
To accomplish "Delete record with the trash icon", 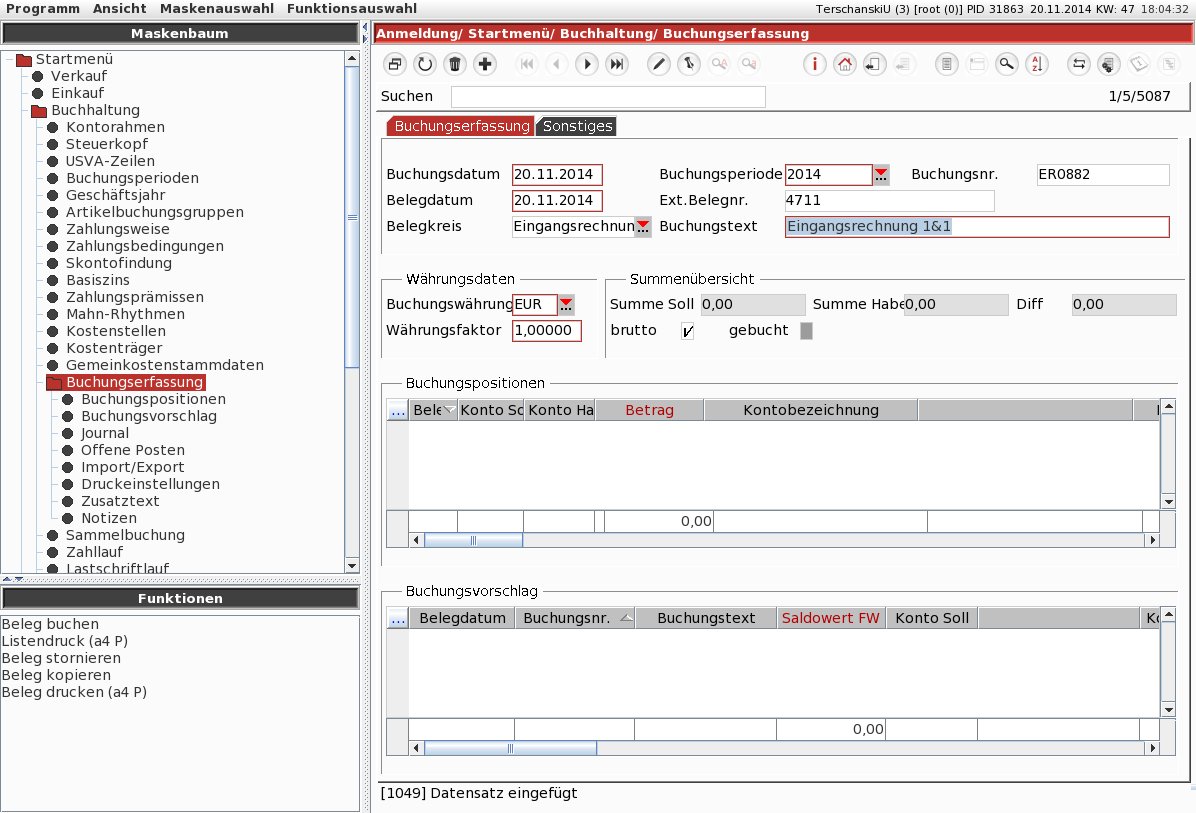I will tap(455, 64).
